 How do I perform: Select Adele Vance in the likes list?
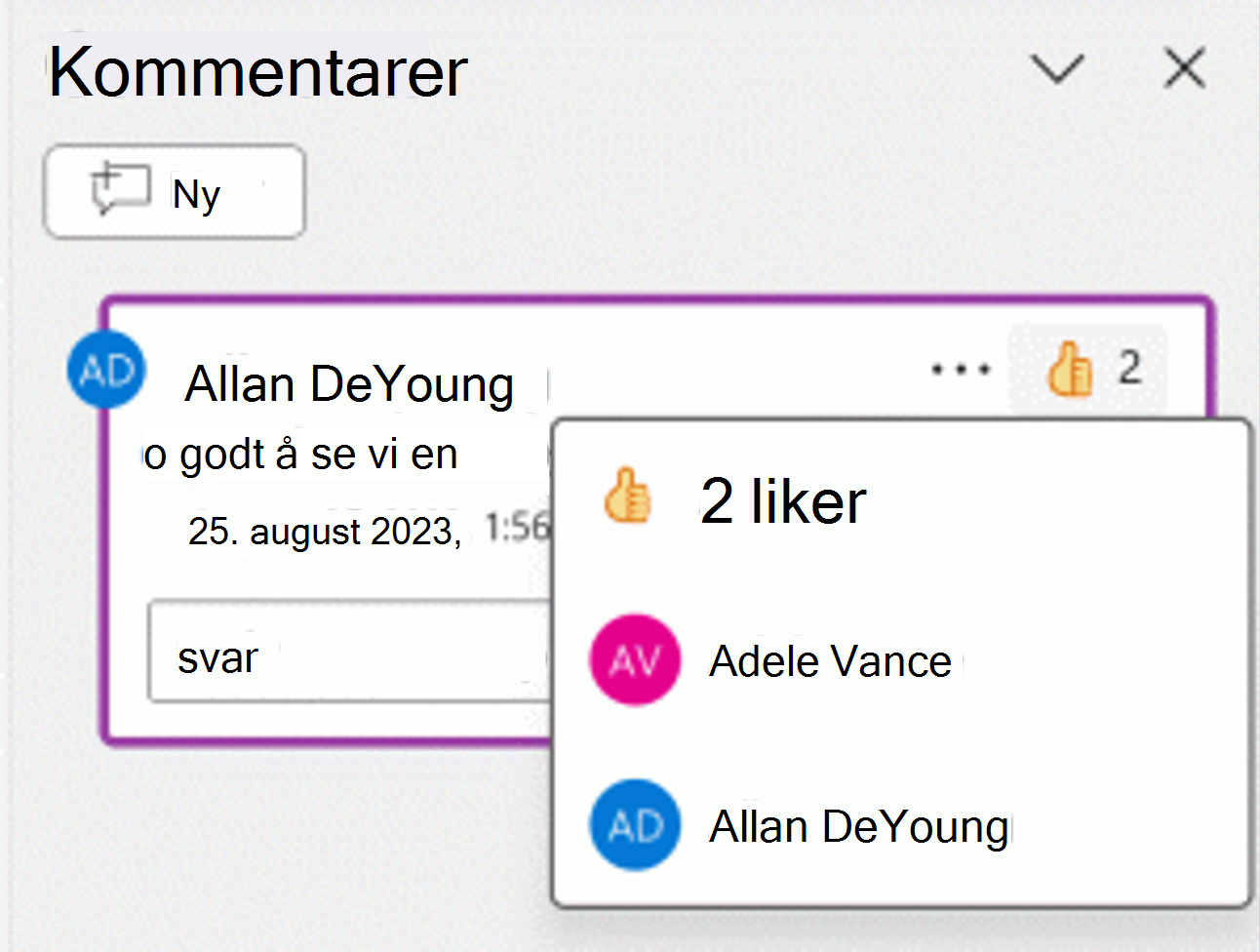pos(830,661)
